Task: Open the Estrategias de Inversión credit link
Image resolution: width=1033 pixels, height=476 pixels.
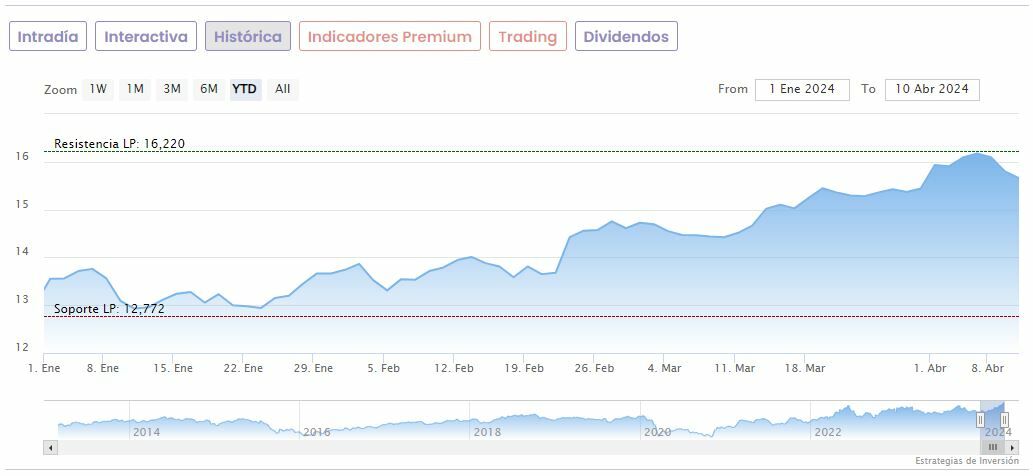Action: (x=965, y=461)
